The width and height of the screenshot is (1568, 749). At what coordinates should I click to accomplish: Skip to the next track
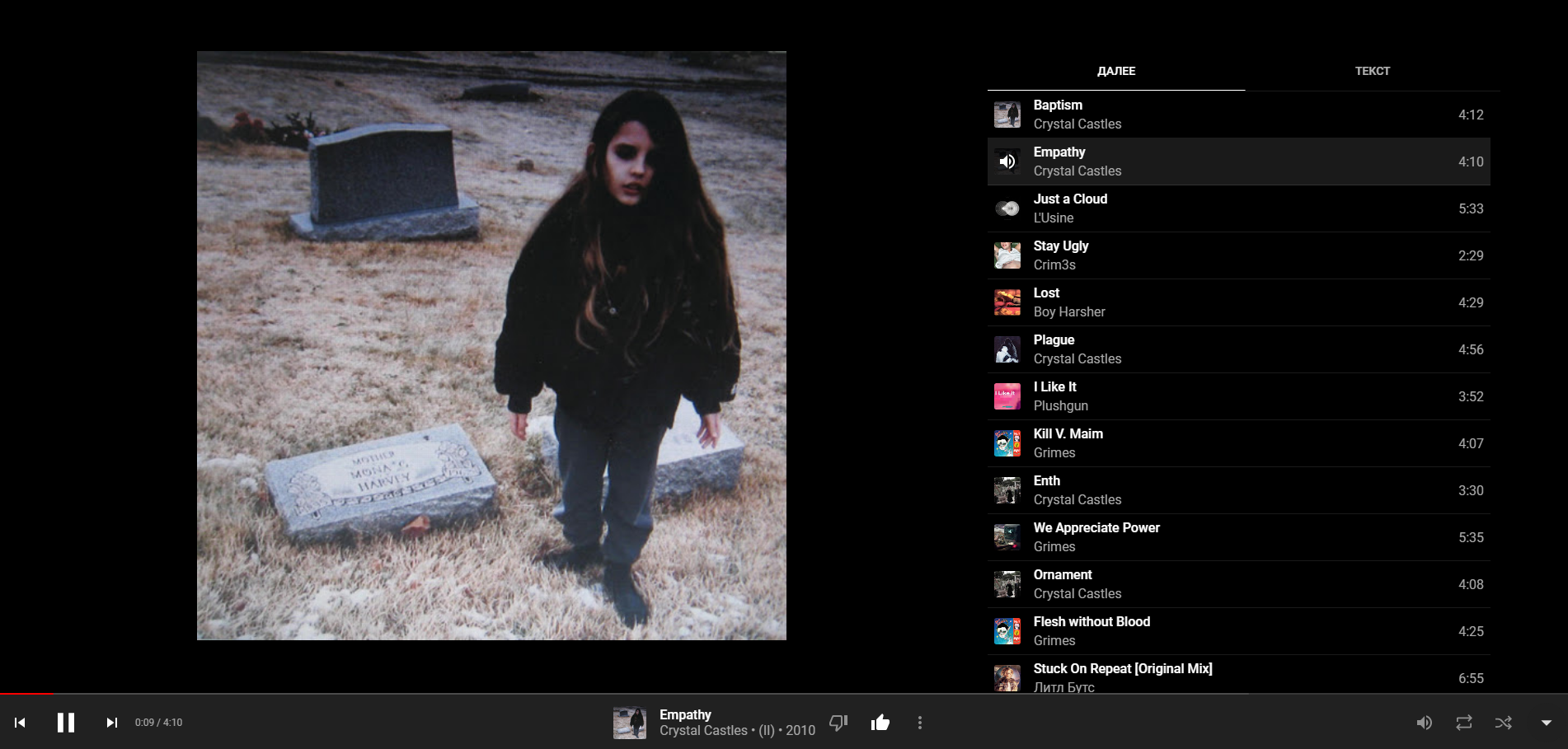112,723
